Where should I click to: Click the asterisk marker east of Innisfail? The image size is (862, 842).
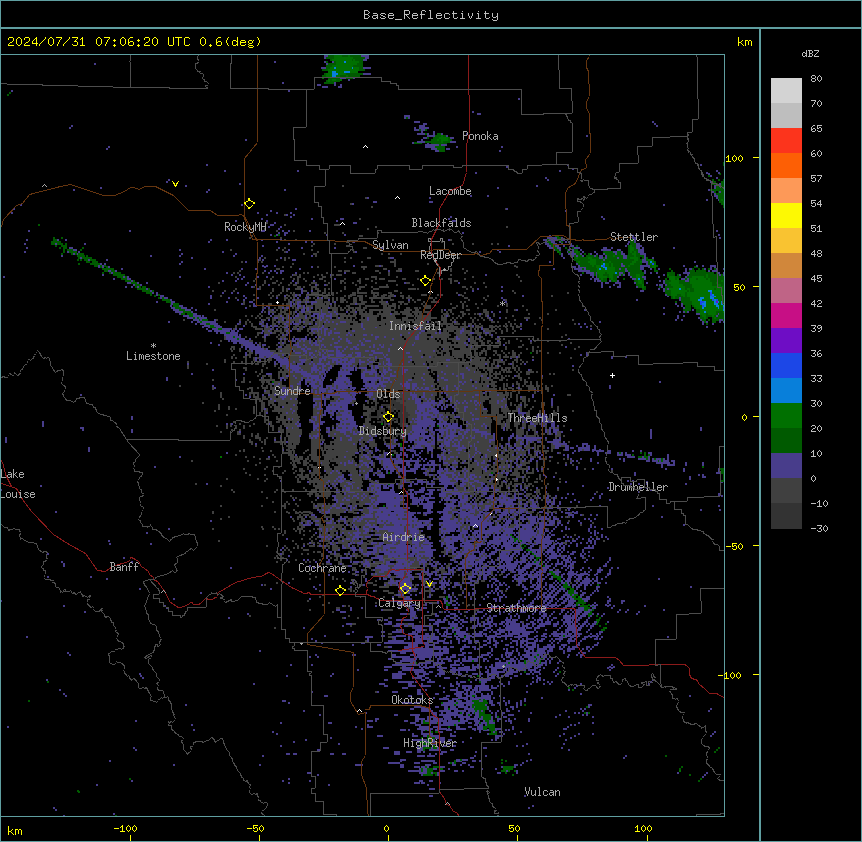pyautogui.click(x=502, y=303)
